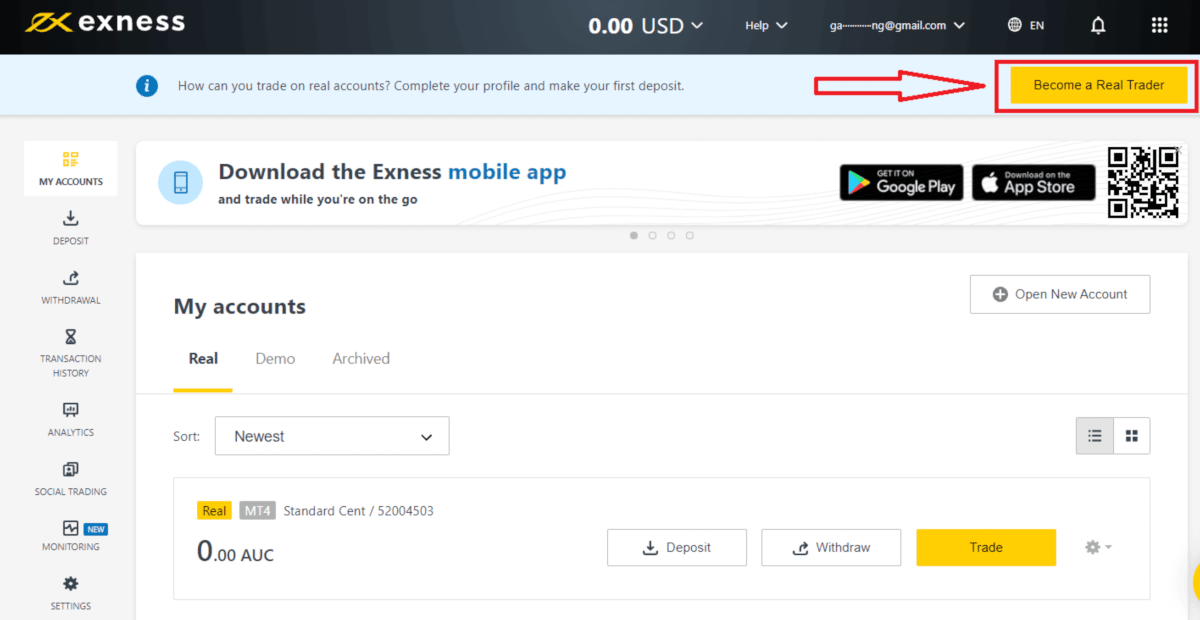The height and width of the screenshot is (620, 1200).
Task: Click Withdraw button on Standard Cent account
Action: coord(831,548)
